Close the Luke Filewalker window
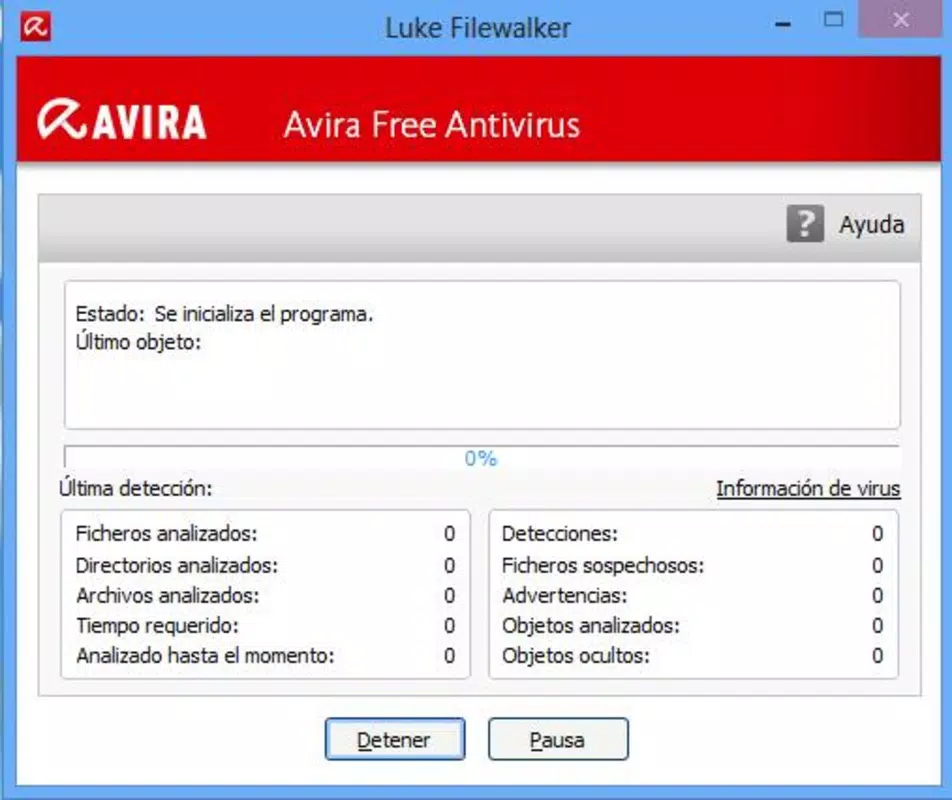 [x=900, y=19]
